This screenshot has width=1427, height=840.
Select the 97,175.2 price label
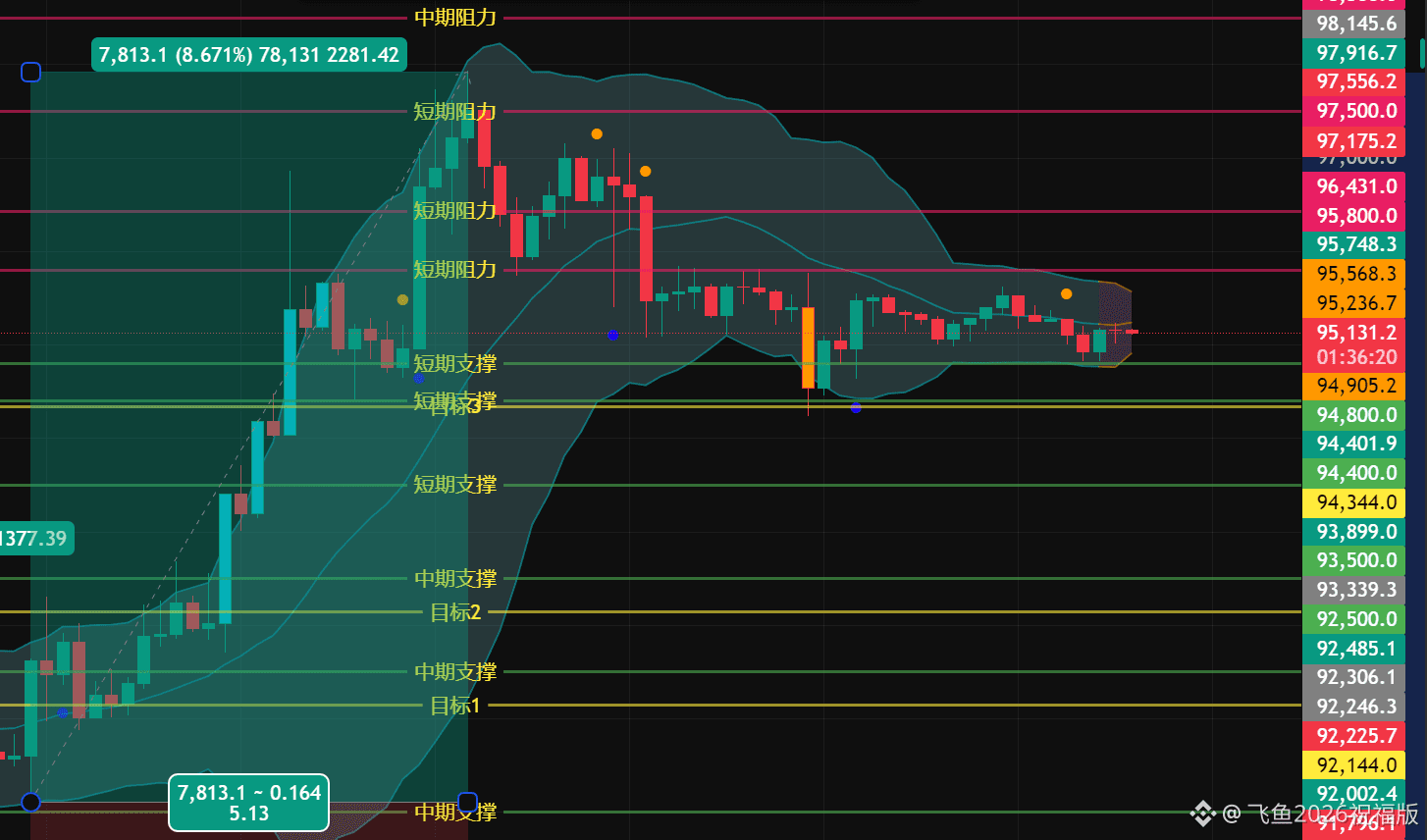[x=1354, y=141]
